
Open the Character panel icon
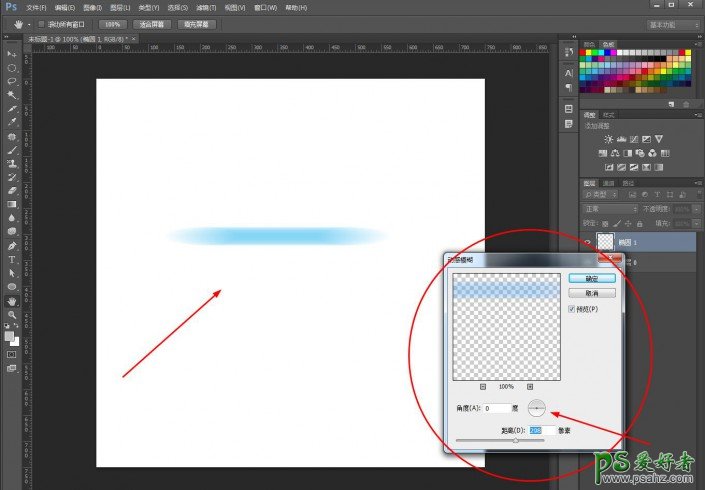coord(569,73)
